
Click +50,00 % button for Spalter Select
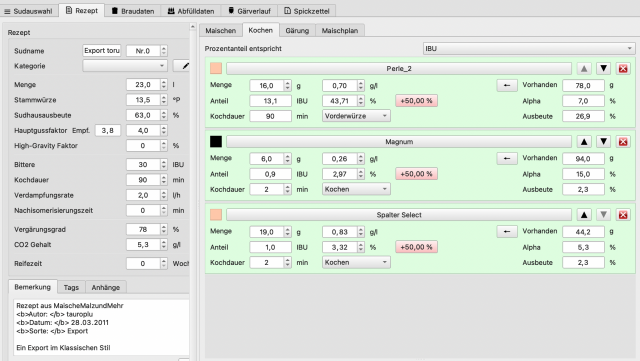coord(416,247)
